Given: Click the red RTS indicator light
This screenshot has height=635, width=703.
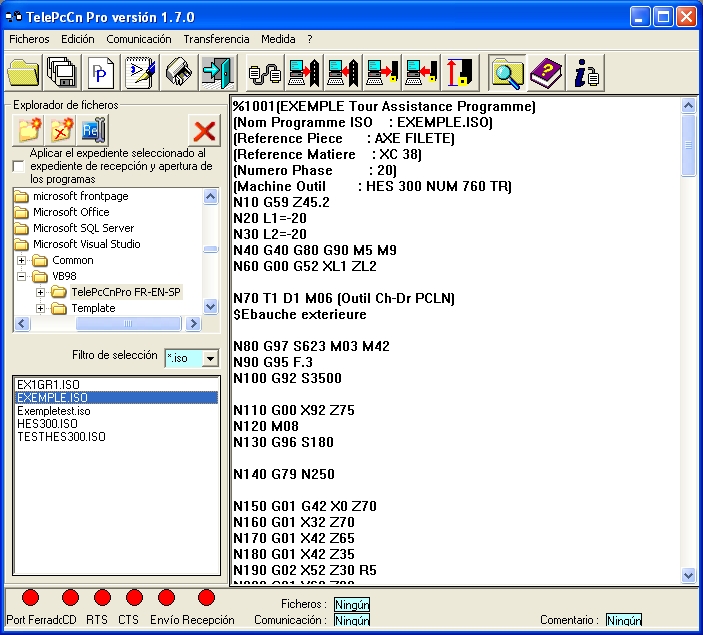Looking at the screenshot, I should (101, 598).
